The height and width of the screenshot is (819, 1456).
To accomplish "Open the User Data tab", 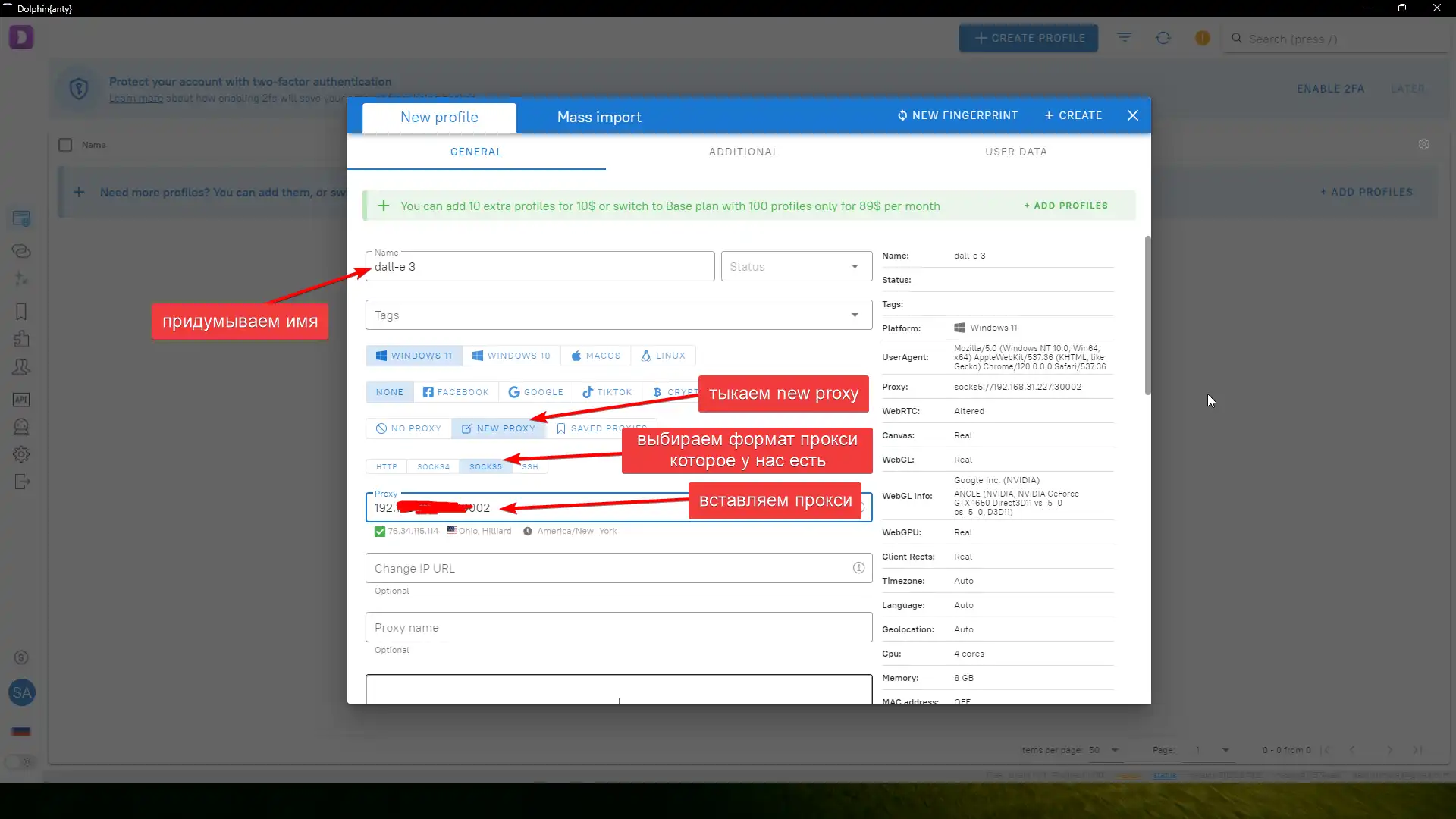I will [x=1016, y=152].
